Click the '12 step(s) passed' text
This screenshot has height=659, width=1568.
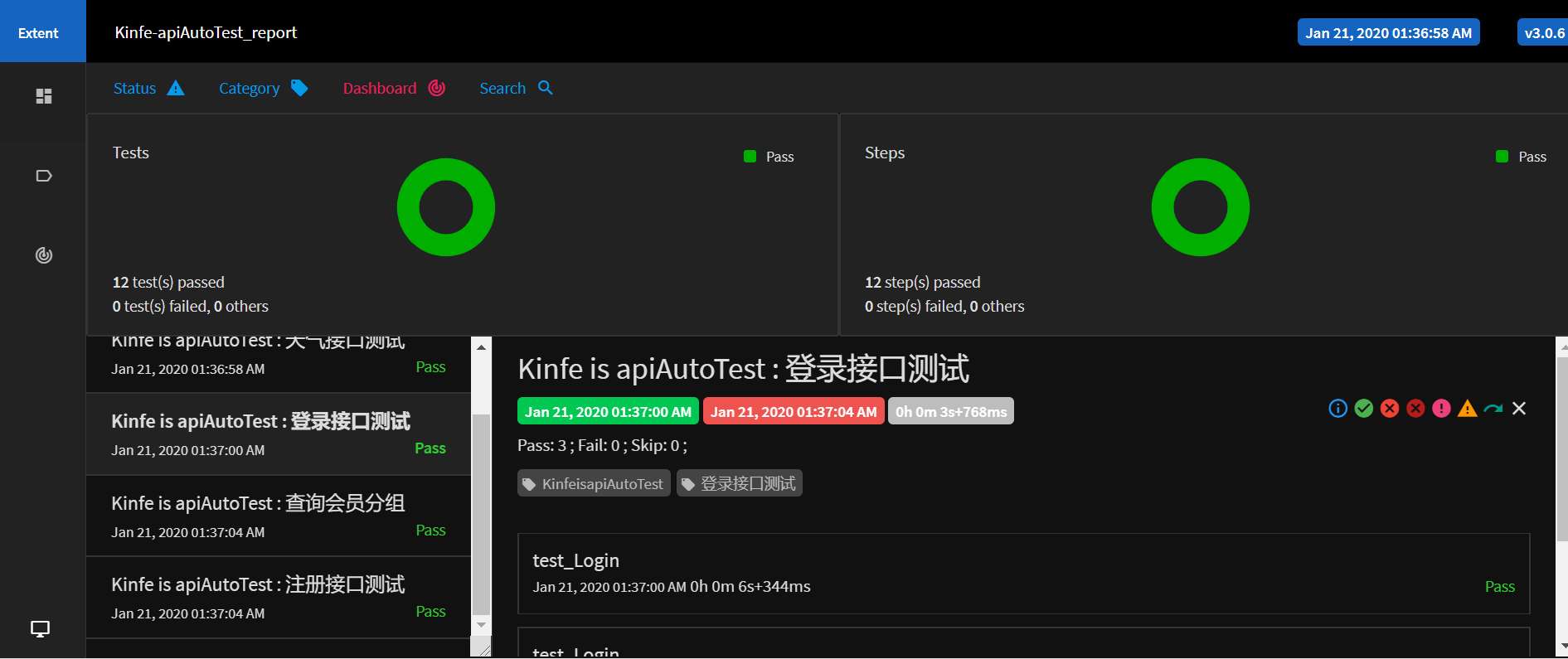(x=922, y=282)
